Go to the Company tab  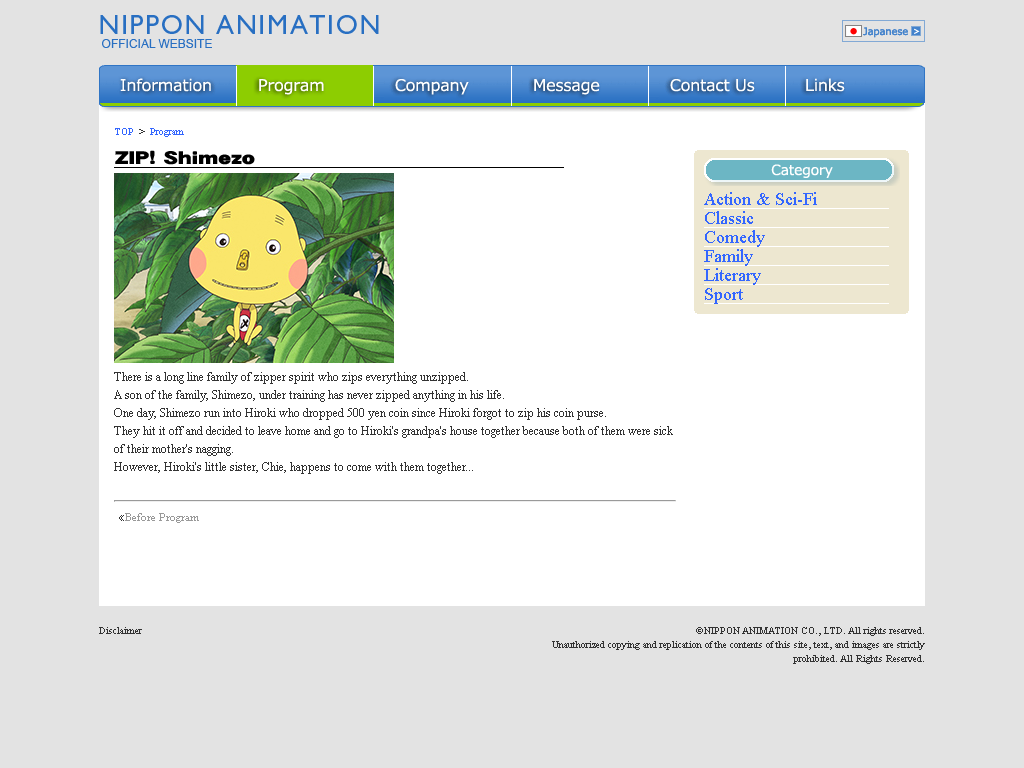442,86
